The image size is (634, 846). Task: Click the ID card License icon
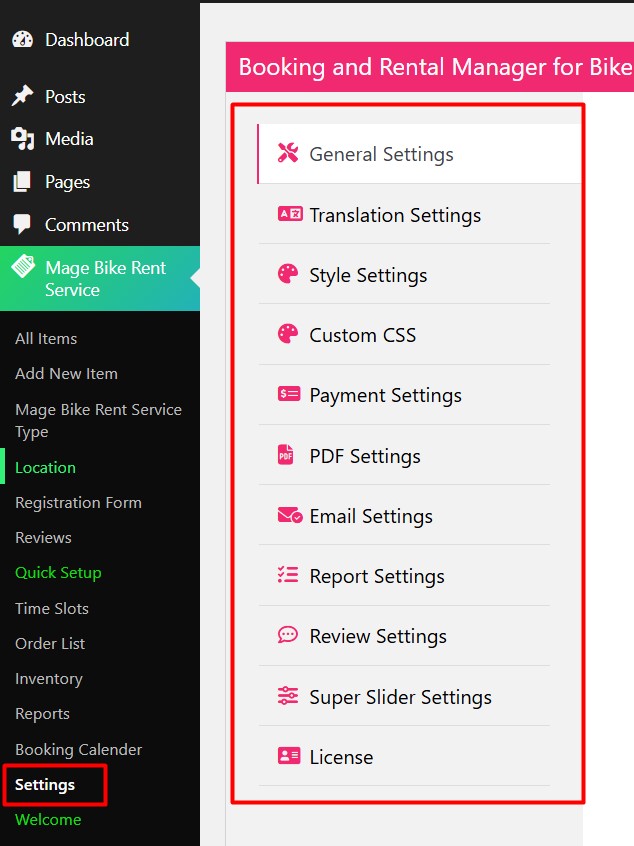tap(288, 756)
